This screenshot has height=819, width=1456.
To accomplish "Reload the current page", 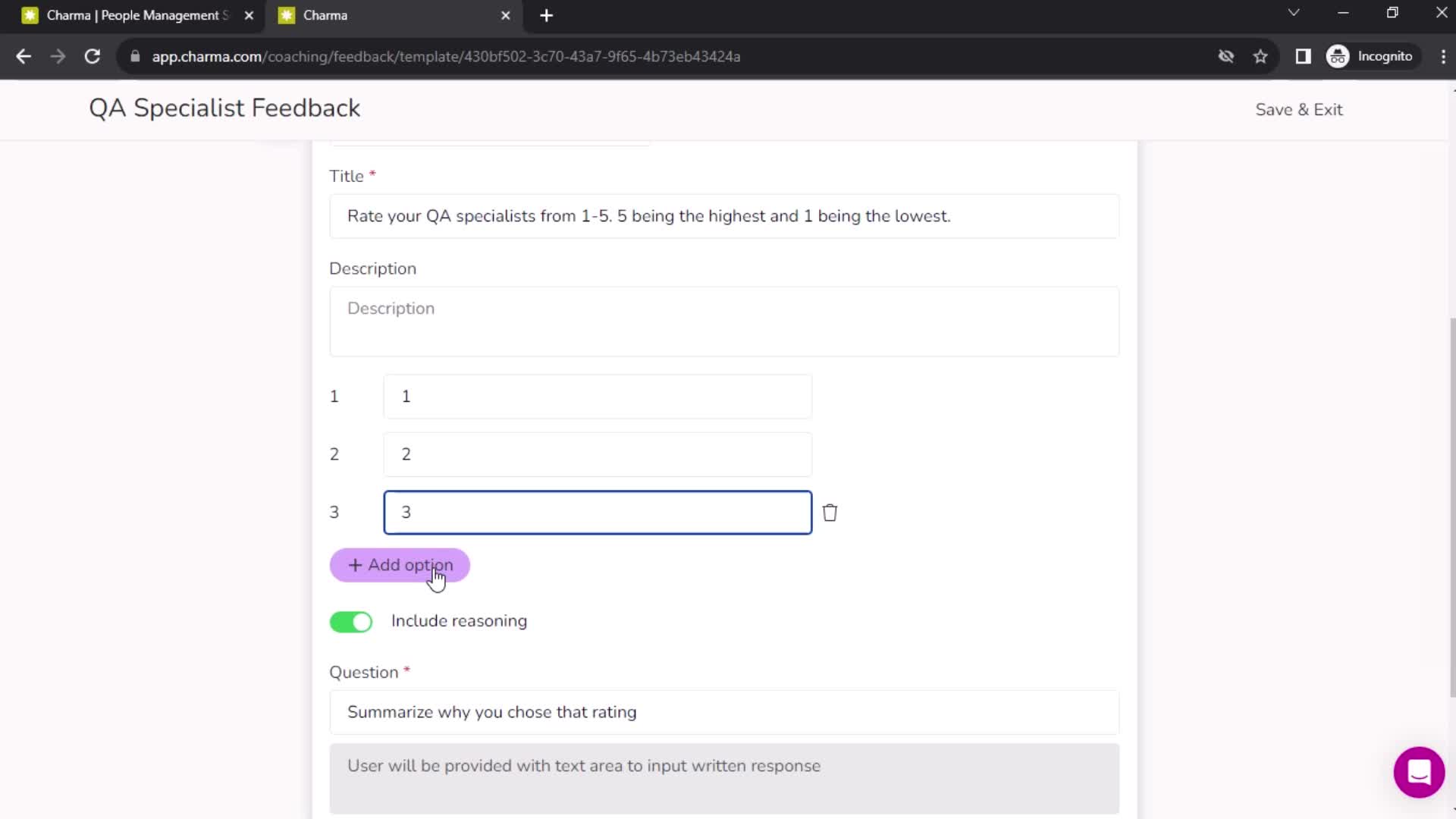I will point(92,56).
